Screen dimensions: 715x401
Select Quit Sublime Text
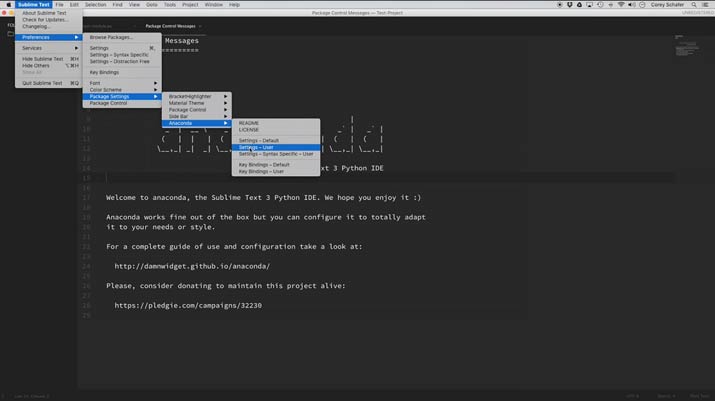[x=49, y=83]
